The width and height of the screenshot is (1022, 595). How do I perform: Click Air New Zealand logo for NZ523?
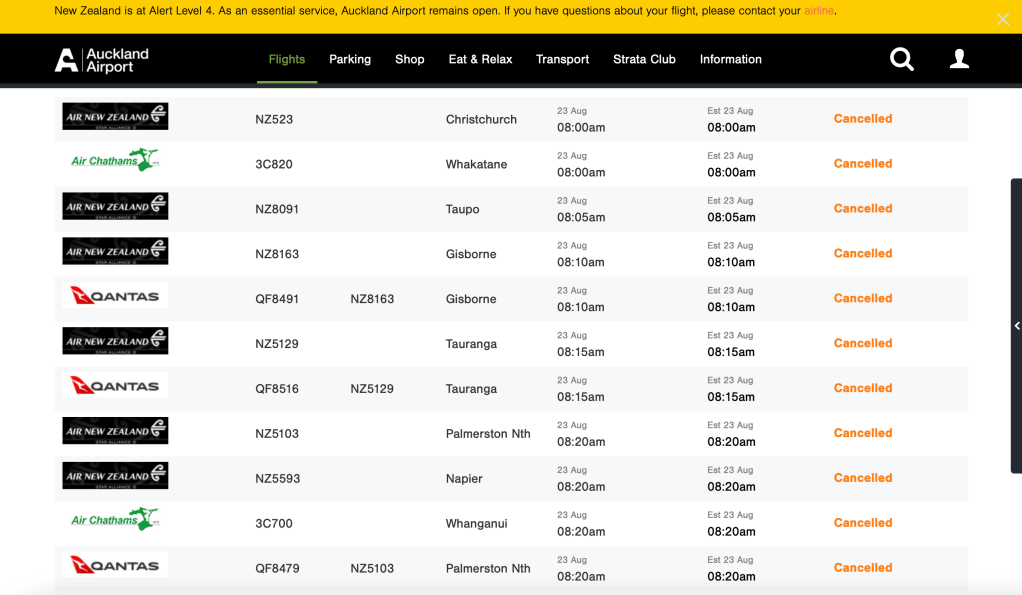(x=115, y=117)
